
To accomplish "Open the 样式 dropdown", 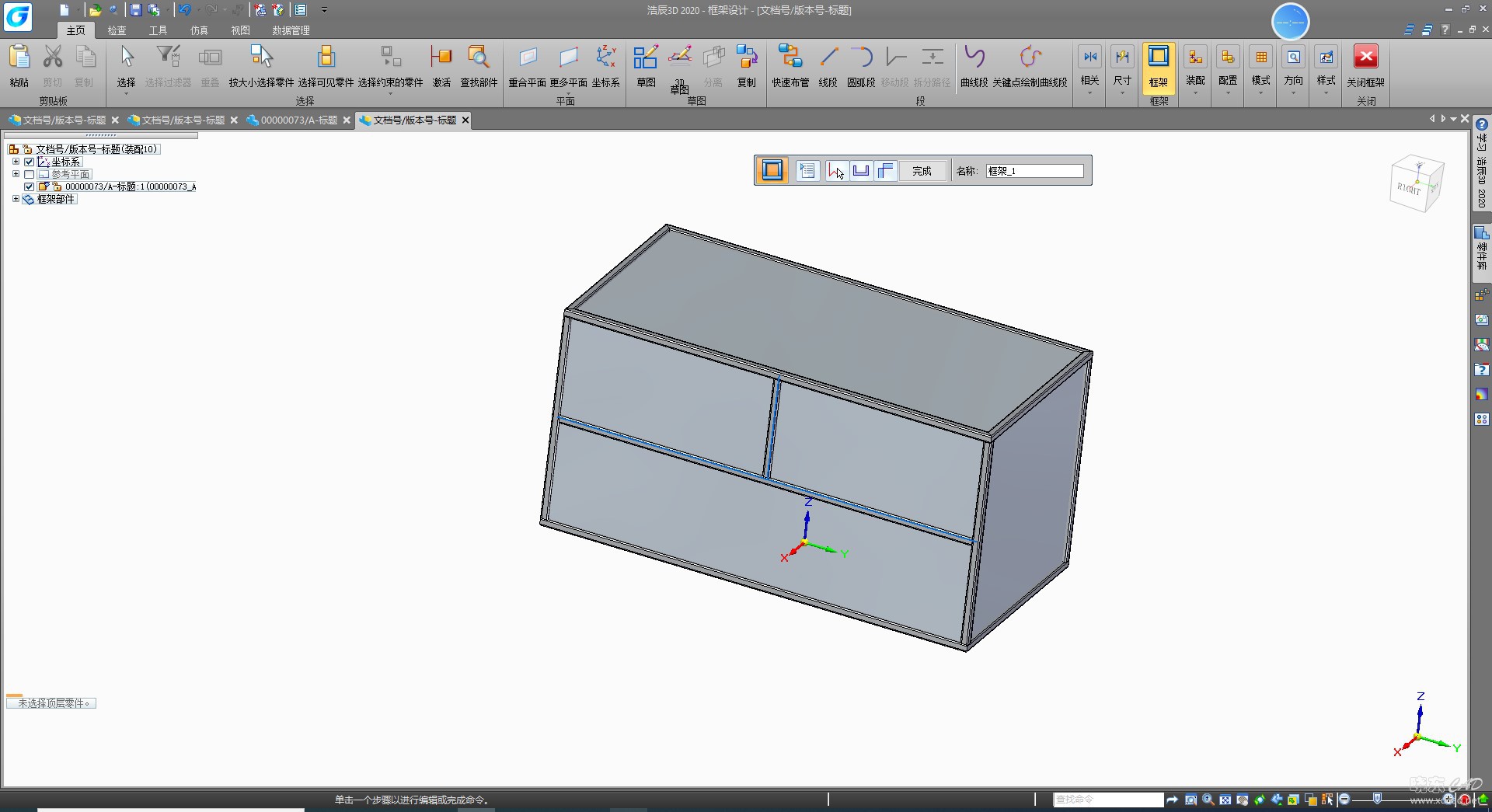I will point(1326,70).
